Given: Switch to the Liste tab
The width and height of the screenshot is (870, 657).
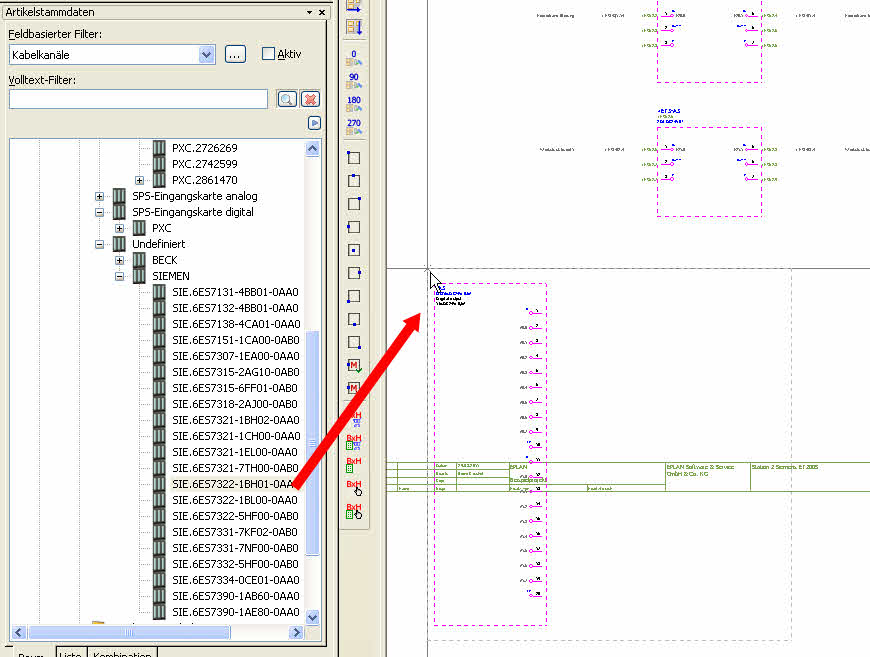Looking at the screenshot, I should tap(70, 653).
